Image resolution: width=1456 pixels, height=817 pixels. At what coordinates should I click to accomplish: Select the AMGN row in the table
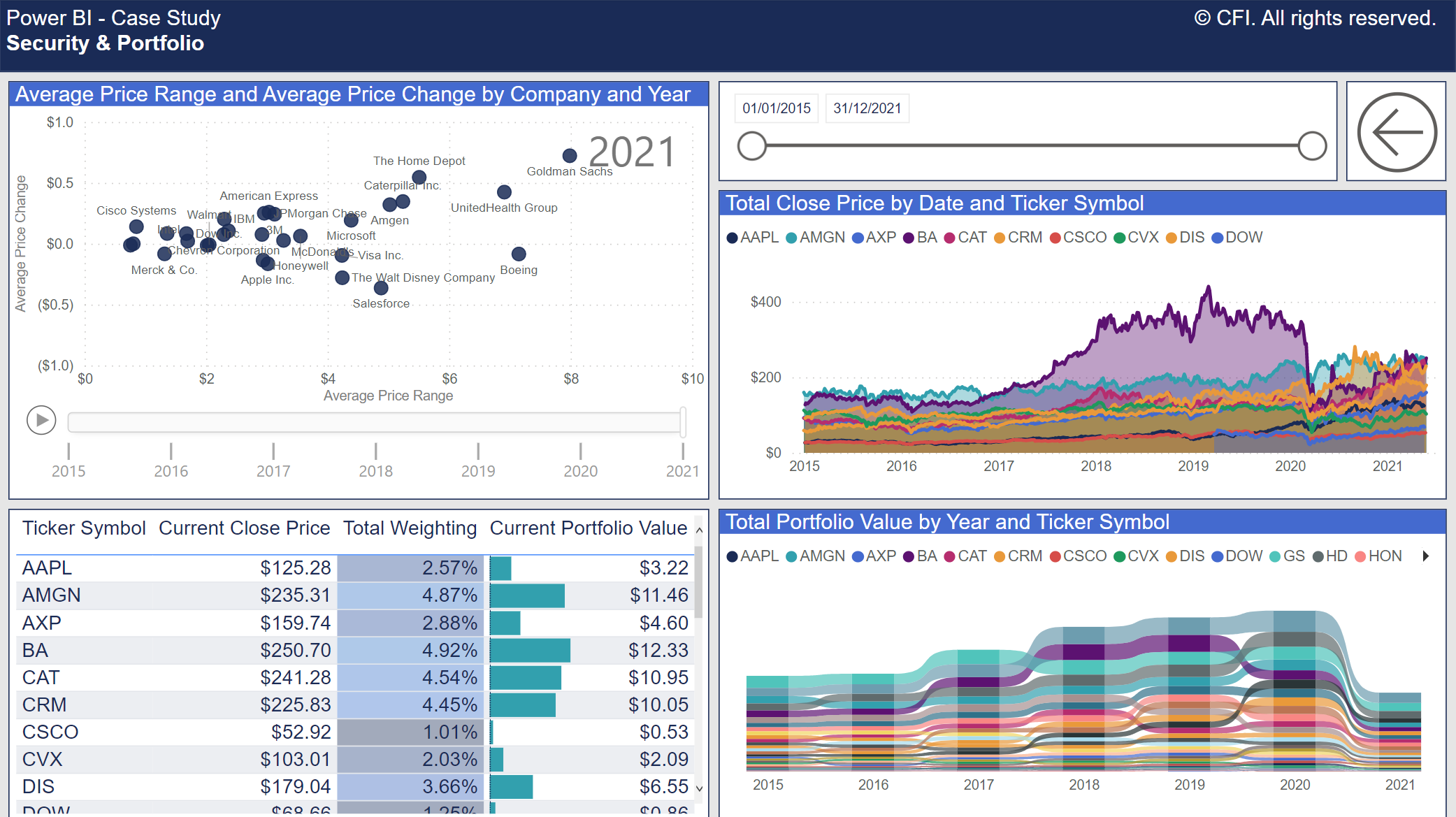[x=52, y=595]
